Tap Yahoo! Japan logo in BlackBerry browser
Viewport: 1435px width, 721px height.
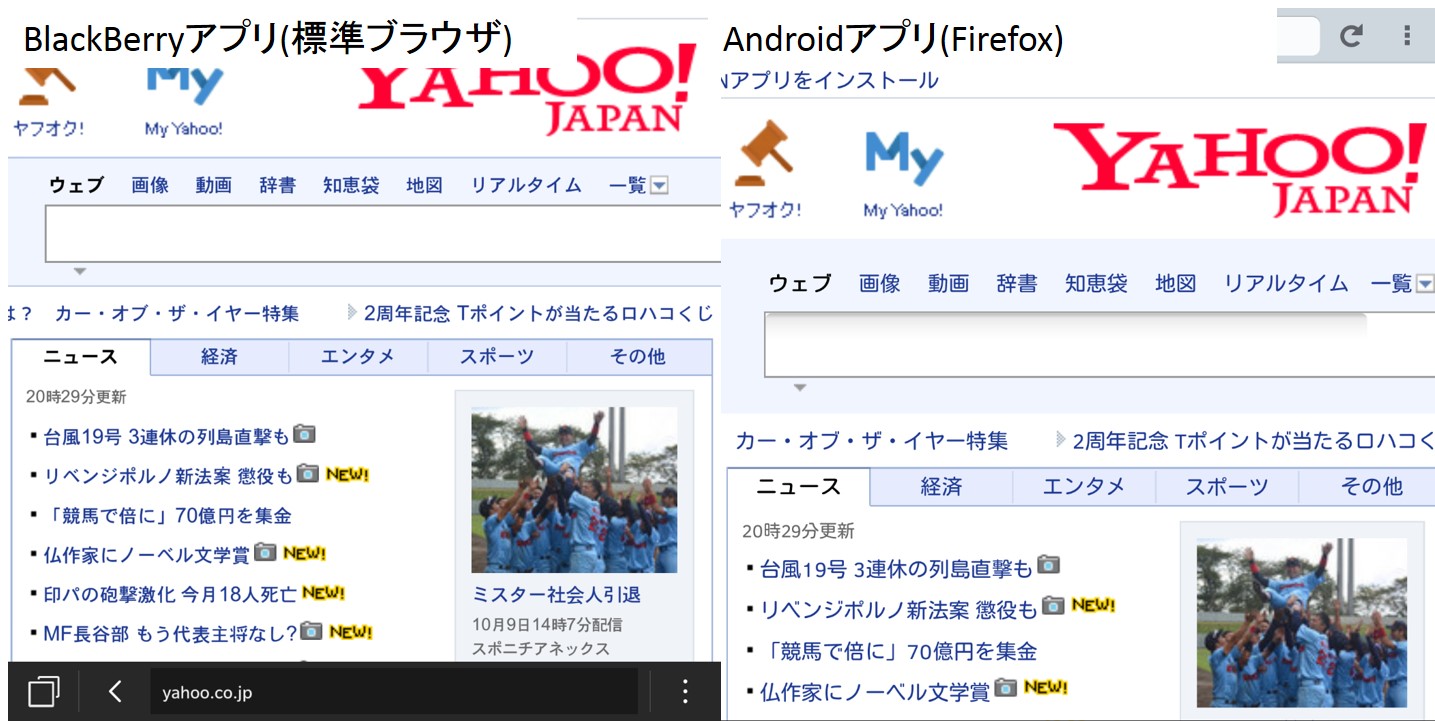pyautogui.click(x=528, y=89)
